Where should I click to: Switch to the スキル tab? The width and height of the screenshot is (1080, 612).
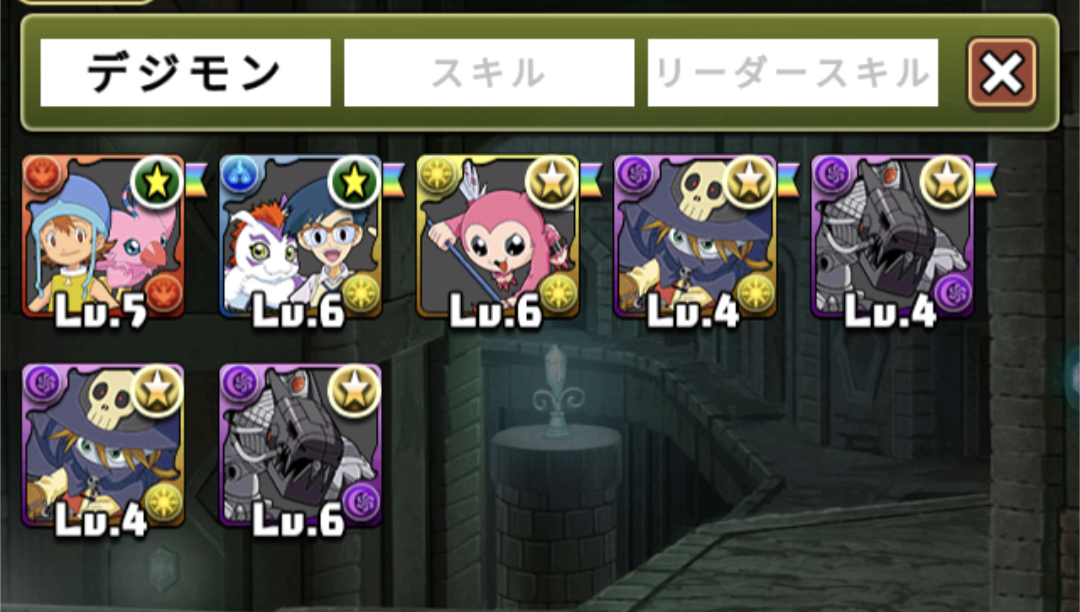[489, 73]
